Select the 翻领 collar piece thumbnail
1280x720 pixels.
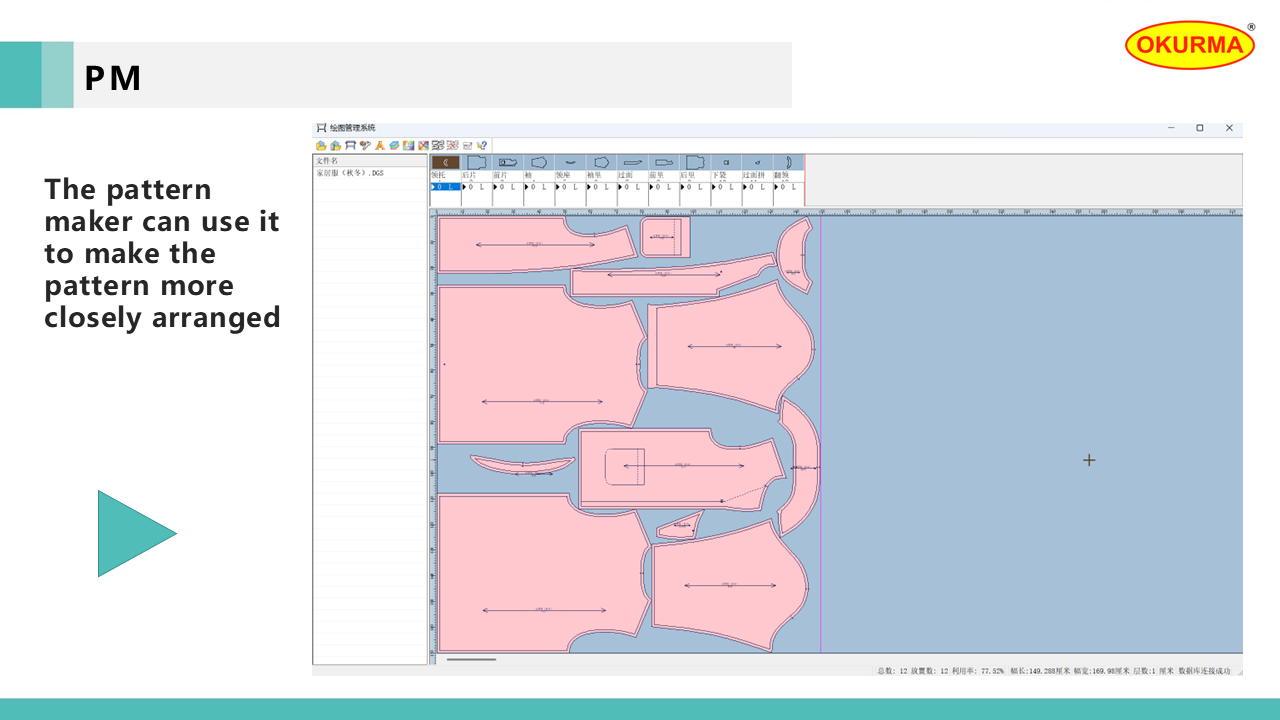click(788, 162)
